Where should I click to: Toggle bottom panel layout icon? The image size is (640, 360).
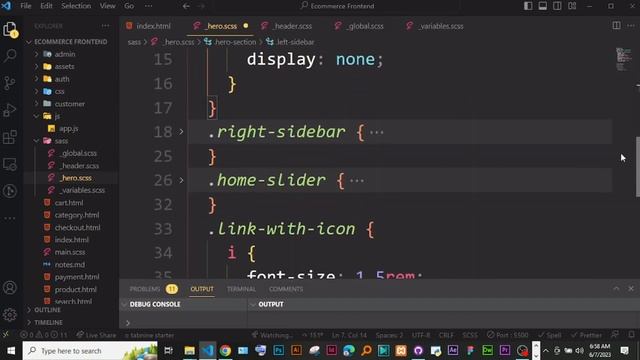(x=542, y=6)
